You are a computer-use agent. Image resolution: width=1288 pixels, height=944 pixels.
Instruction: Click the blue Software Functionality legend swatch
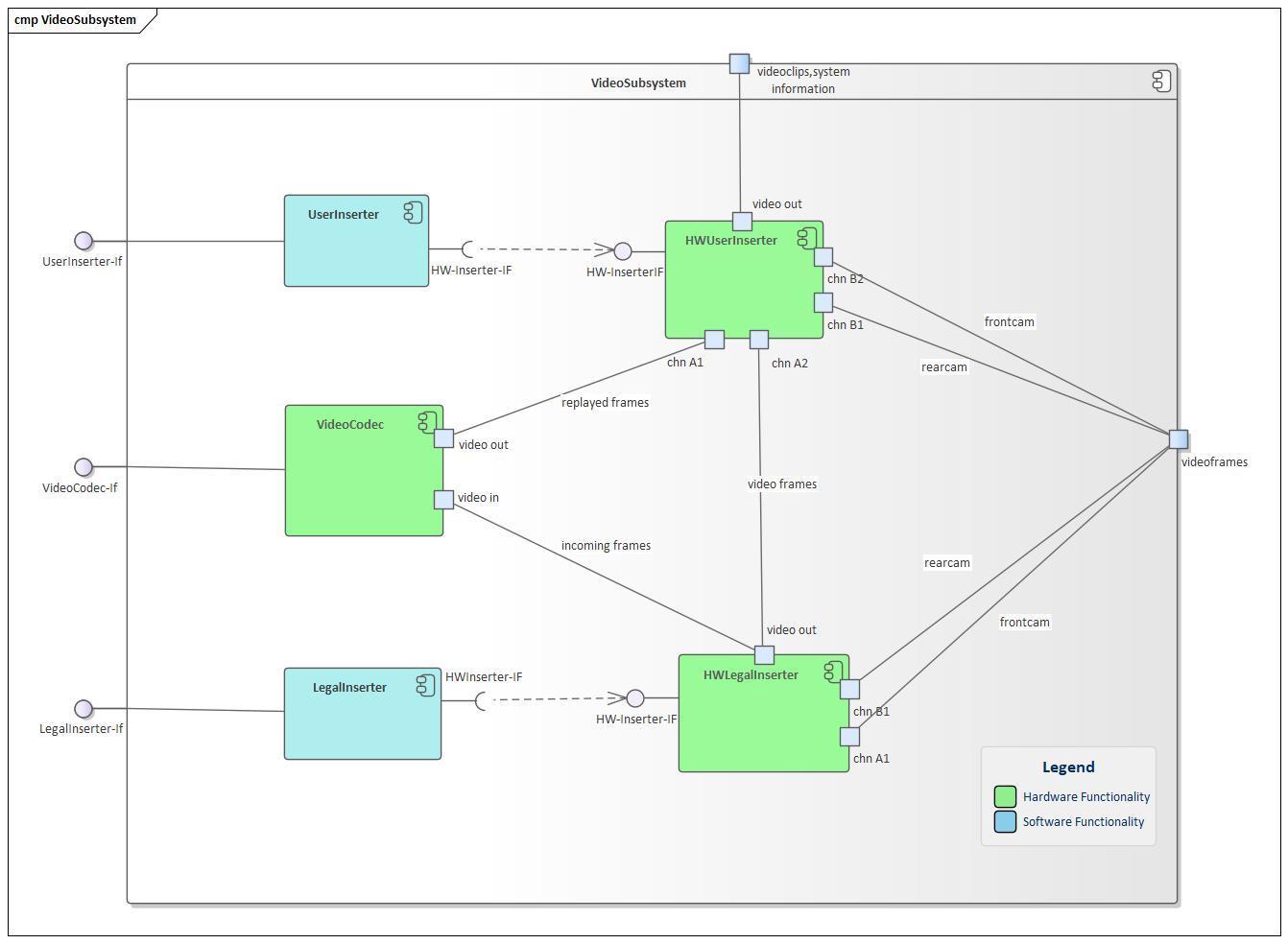click(x=1005, y=821)
